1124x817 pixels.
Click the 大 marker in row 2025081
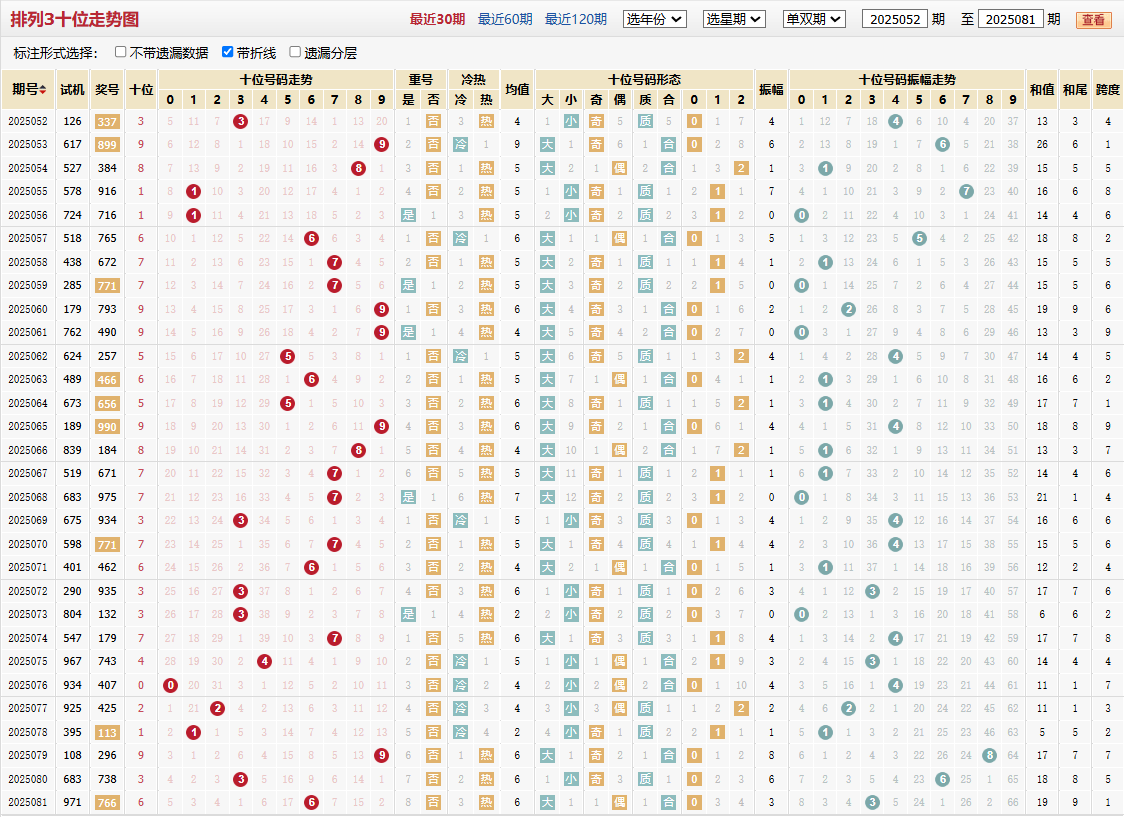click(547, 803)
